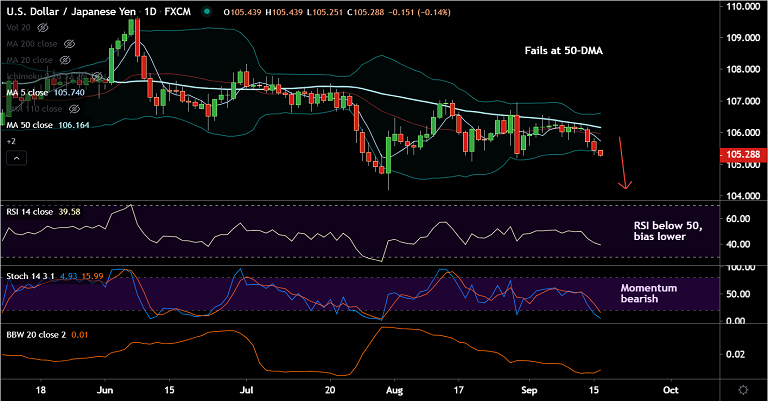The height and width of the screenshot is (401, 768).
Task: Click the 110.000 price scale label
Action: click(743, 6)
